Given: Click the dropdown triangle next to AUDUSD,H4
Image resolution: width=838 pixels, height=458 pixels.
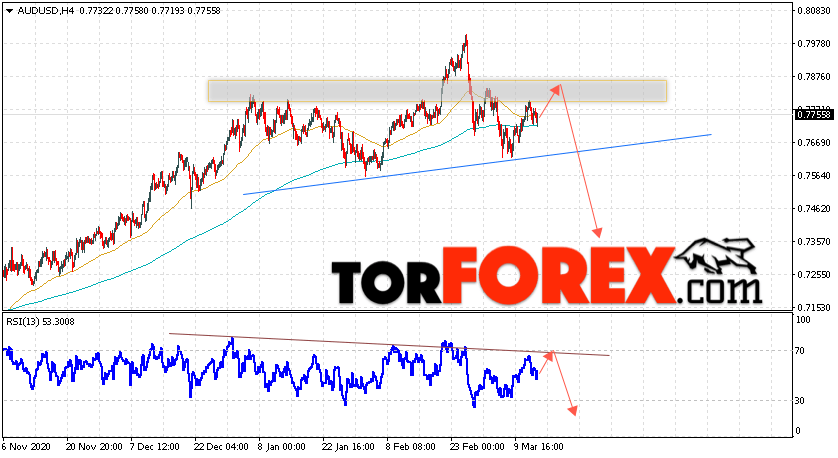Looking at the screenshot, I should click(9, 11).
